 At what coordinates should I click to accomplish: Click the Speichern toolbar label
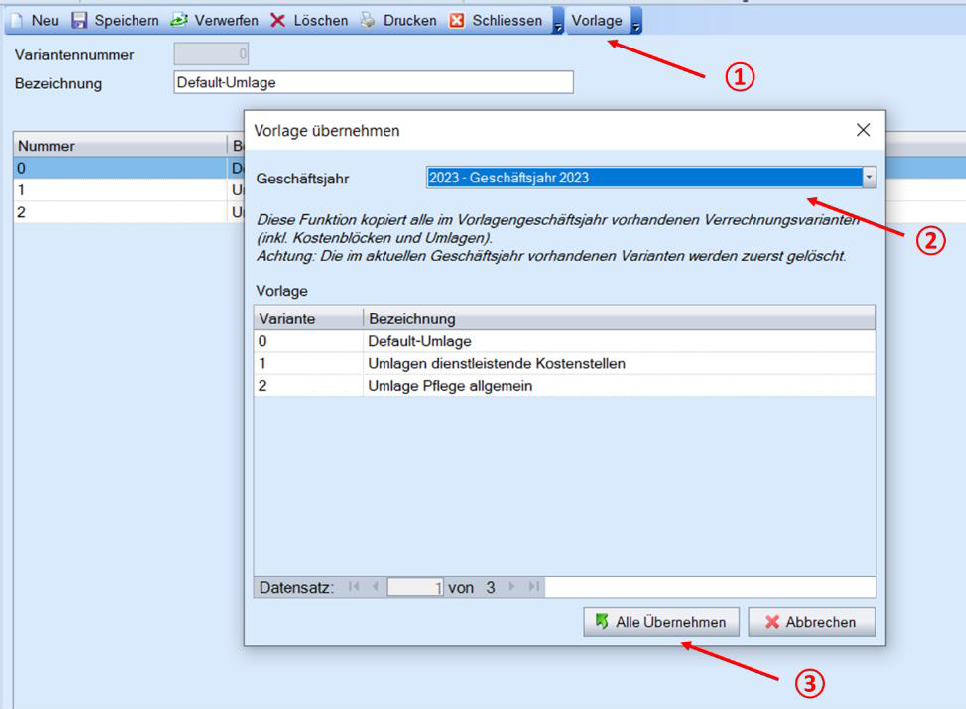point(126,21)
